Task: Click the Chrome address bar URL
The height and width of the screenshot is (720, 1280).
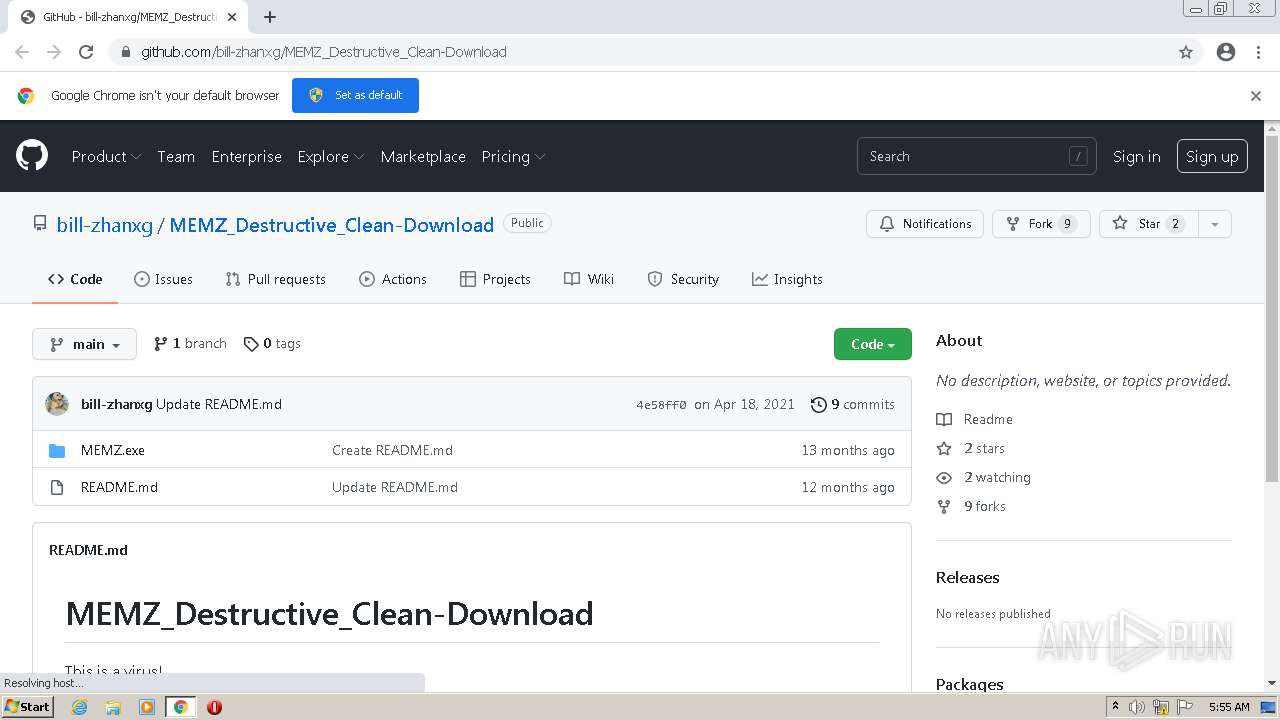Action: (324, 52)
